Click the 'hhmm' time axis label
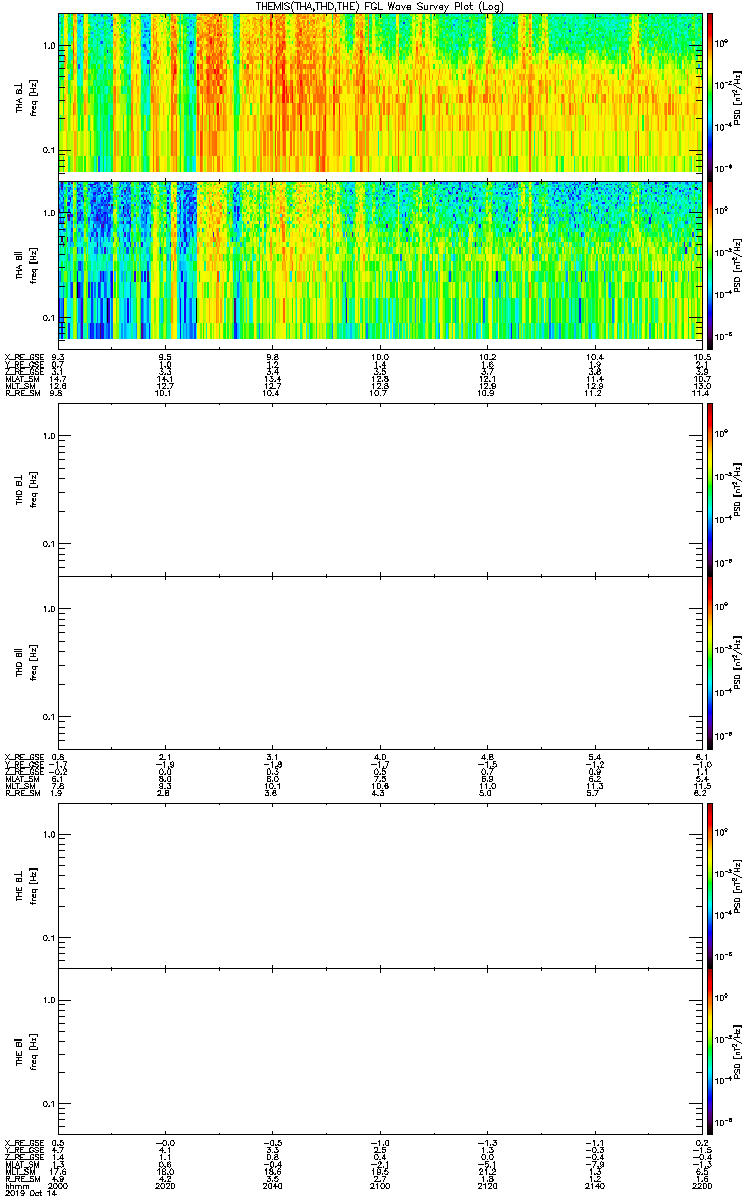The height and width of the screenshot is (1200, 750). [15, 1185]
